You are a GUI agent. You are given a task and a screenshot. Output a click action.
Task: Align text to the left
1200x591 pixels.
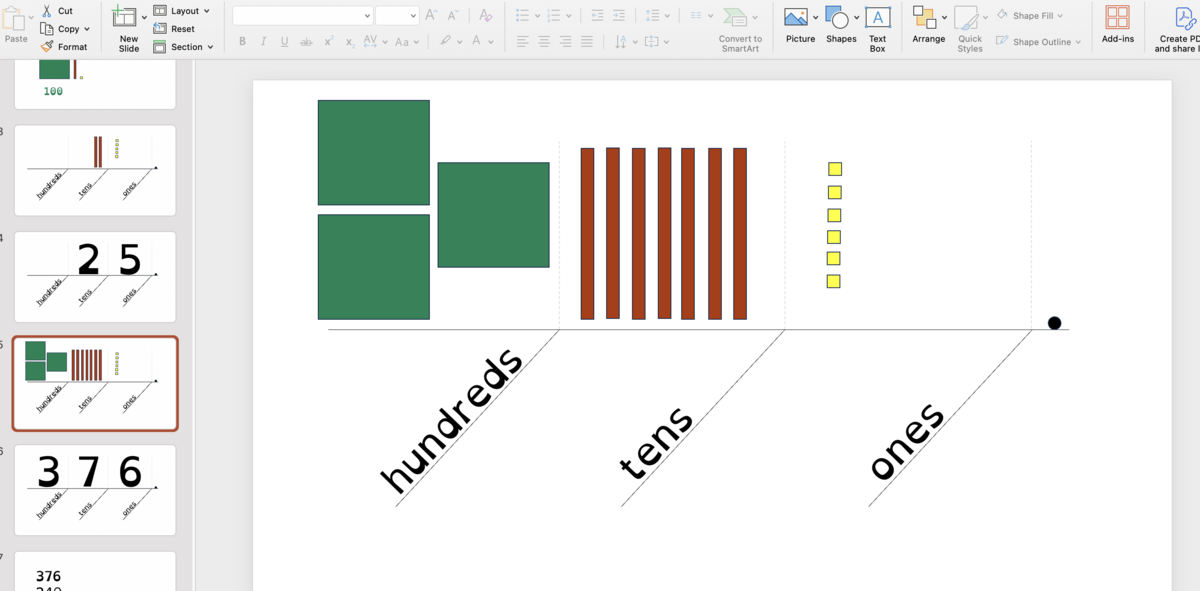click(523, 41)
